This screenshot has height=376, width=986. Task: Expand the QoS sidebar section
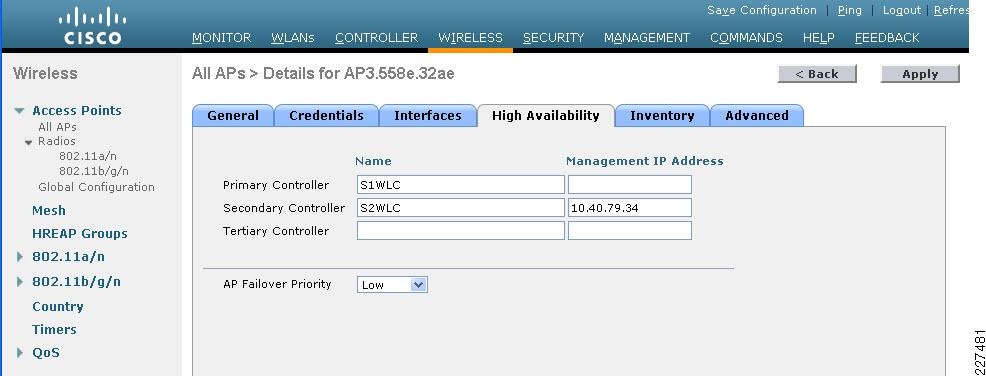20,353
